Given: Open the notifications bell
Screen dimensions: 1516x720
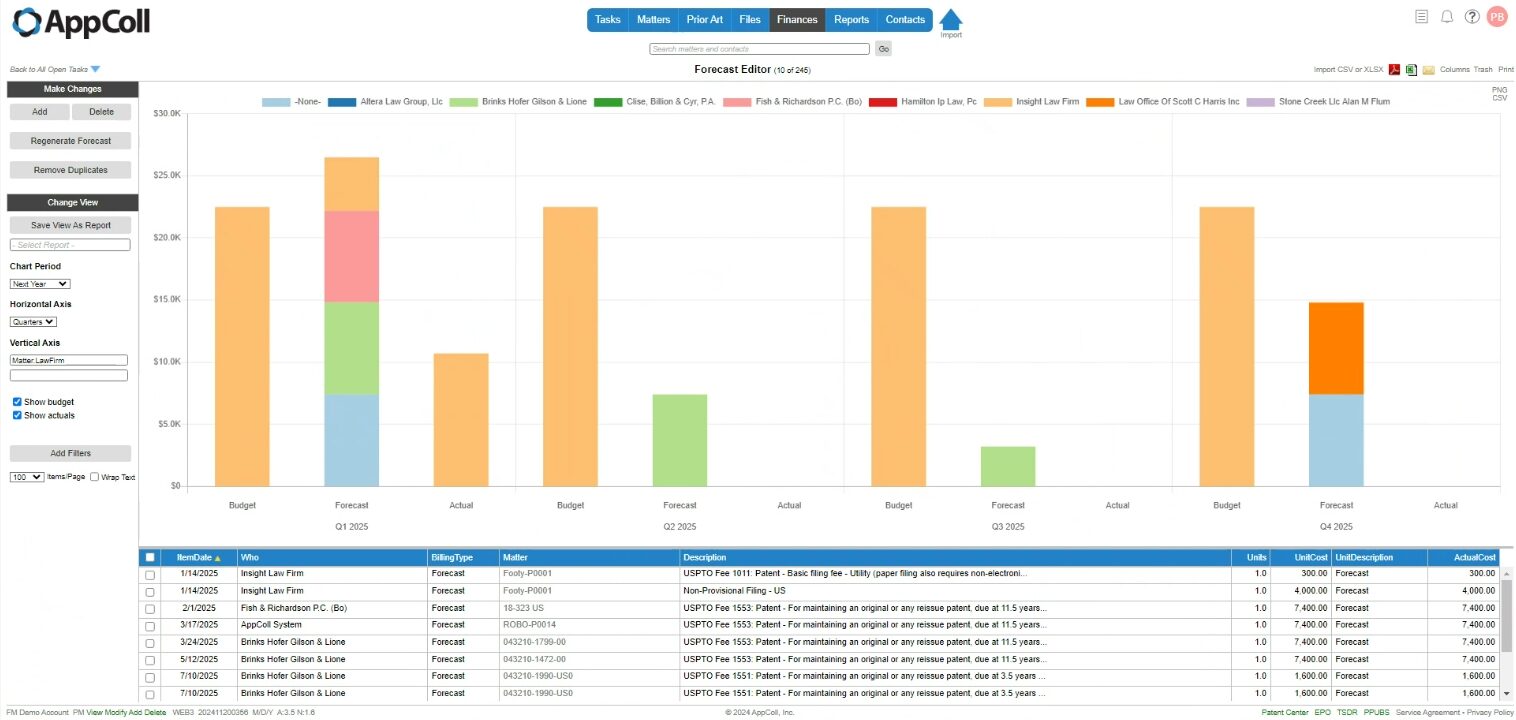Looking at the screenshot, I should [1447, 17].
